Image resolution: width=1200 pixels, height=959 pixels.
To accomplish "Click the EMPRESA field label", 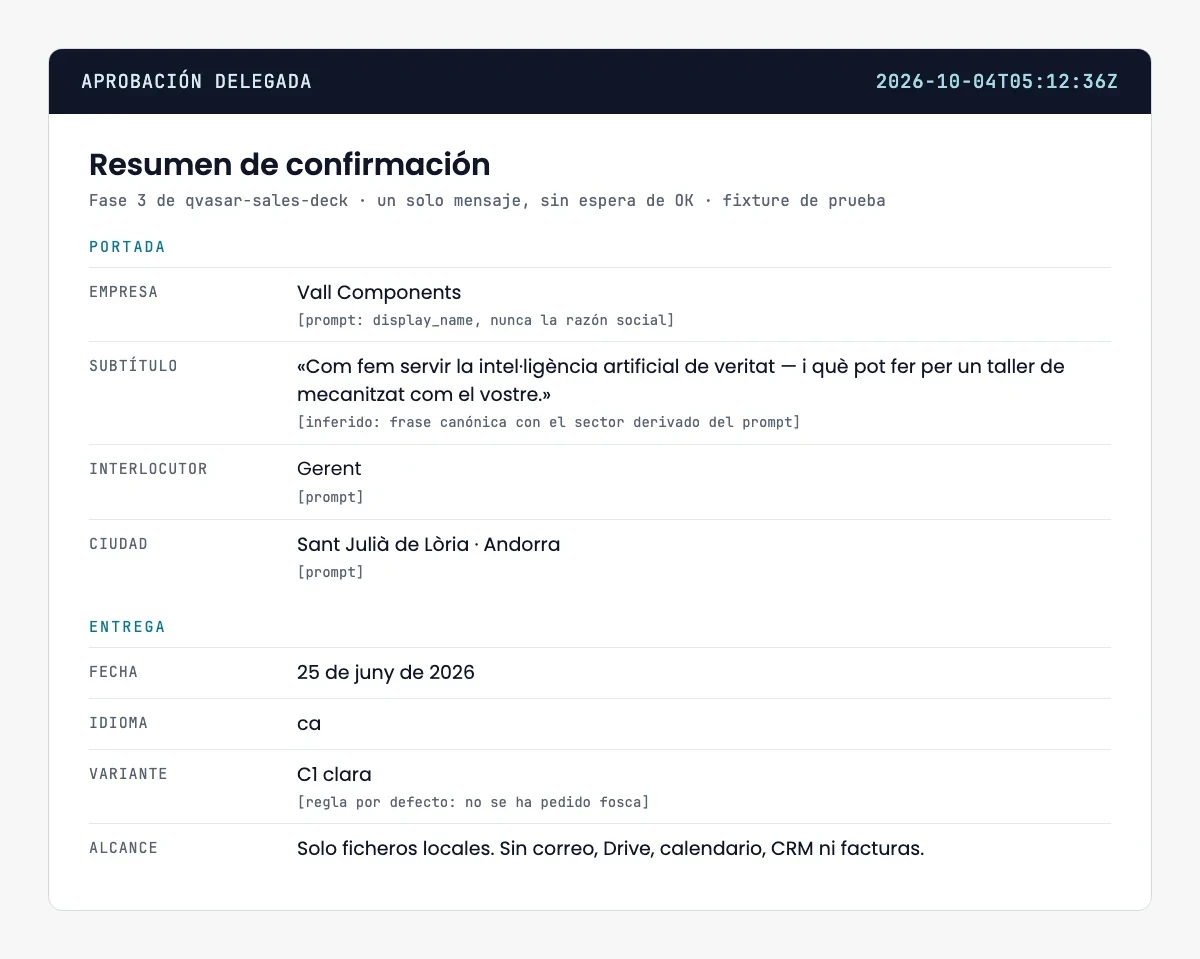I will click(123, 293).
